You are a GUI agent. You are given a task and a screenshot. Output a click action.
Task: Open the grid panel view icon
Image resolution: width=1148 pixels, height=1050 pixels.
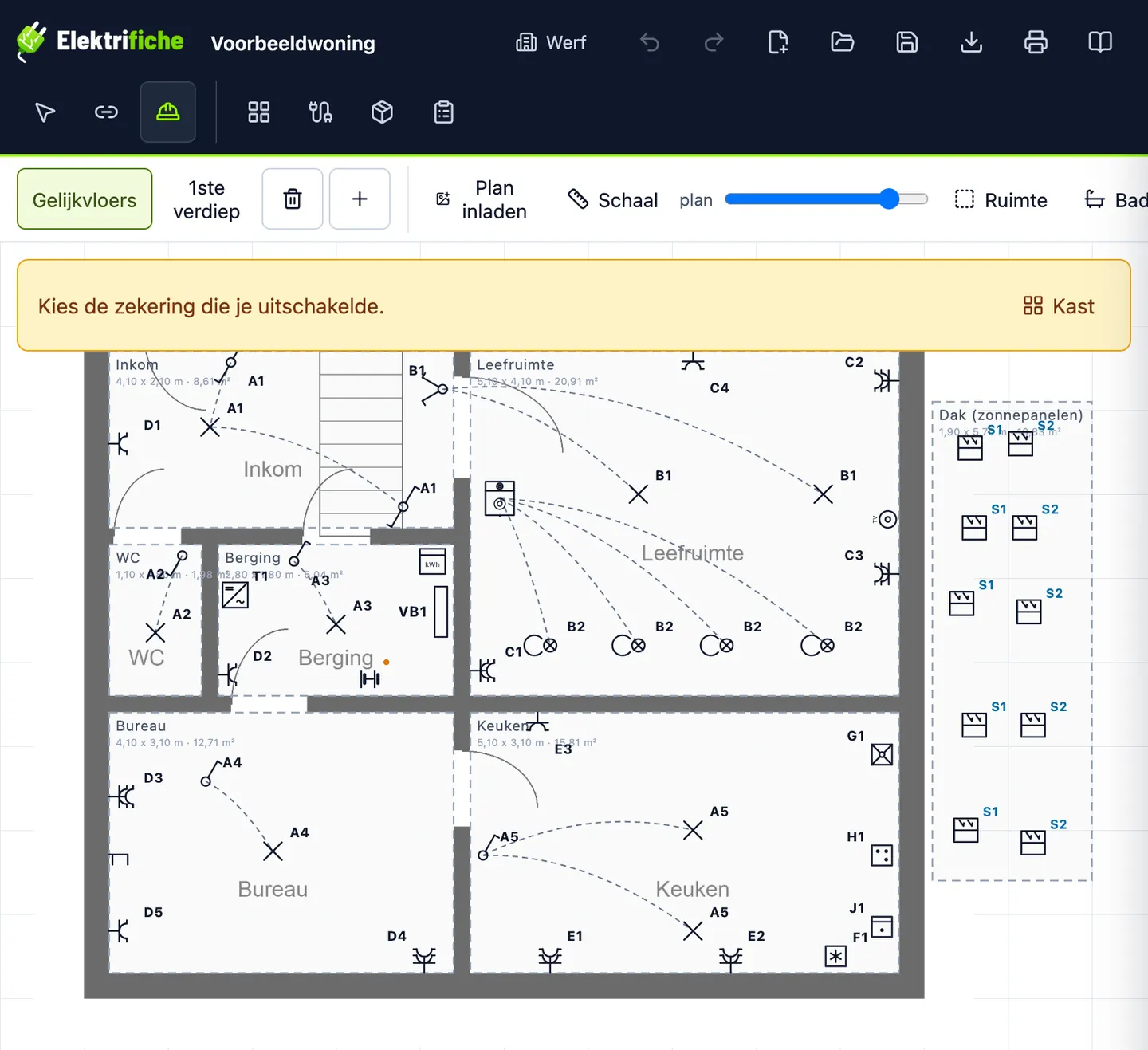[x=259, y=112]
